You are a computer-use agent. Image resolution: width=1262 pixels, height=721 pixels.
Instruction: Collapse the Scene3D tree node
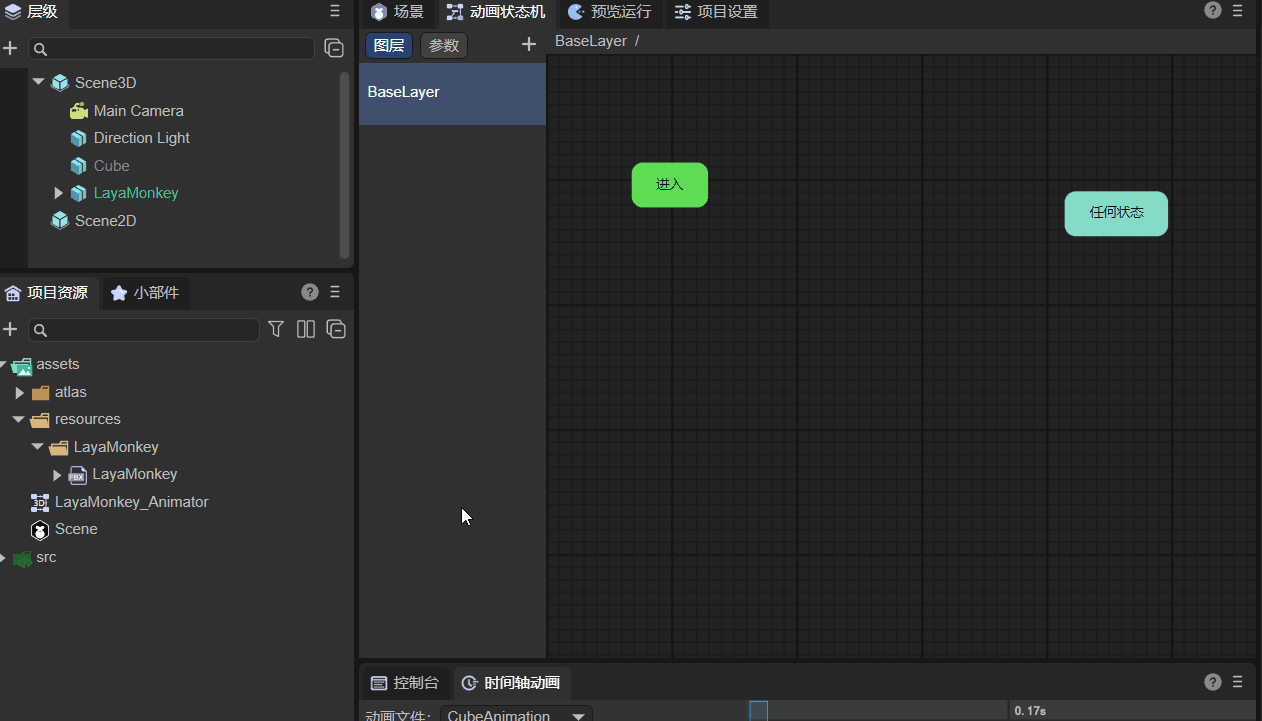tap(38, 82)
